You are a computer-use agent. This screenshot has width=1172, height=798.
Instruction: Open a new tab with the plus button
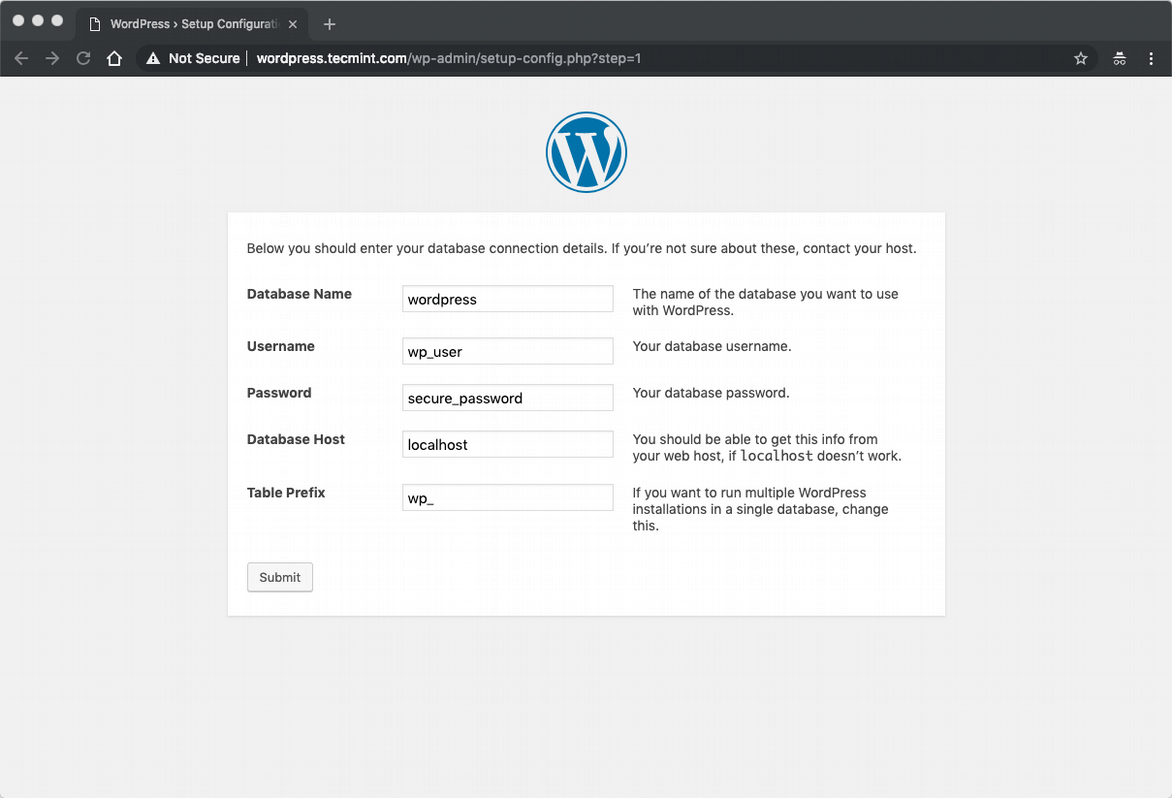click(x=329, y=24)
